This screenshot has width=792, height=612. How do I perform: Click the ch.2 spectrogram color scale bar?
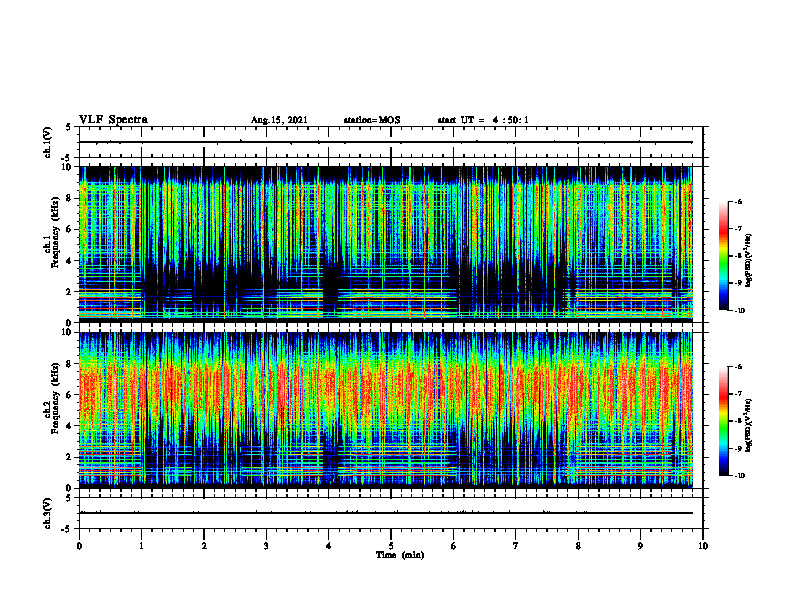723,421
